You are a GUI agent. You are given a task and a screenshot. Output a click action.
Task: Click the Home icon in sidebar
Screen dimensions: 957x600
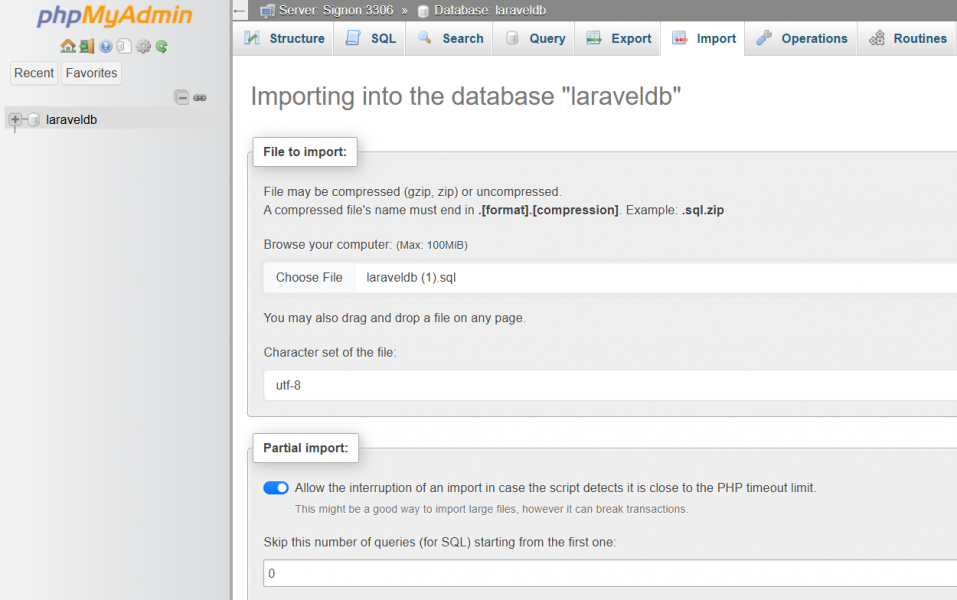(67, 46)
